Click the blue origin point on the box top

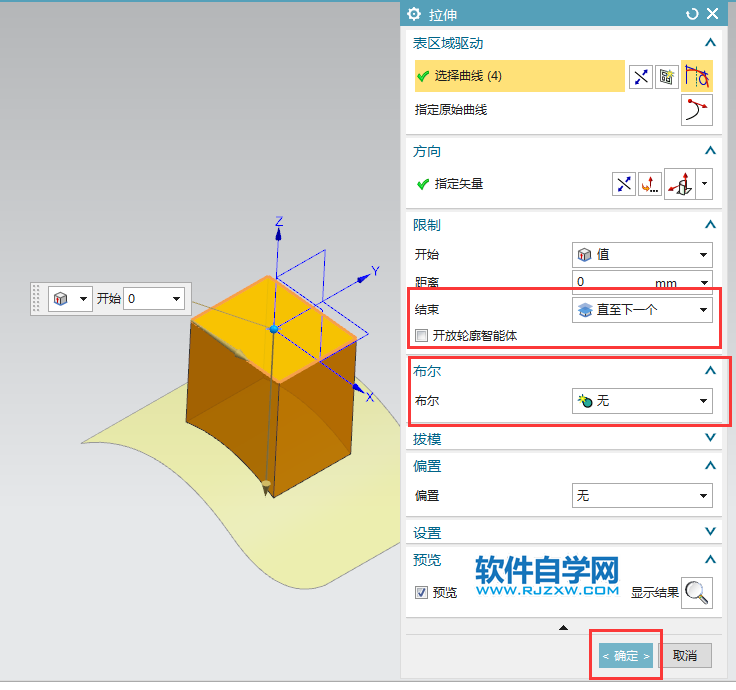pos(274,329)
